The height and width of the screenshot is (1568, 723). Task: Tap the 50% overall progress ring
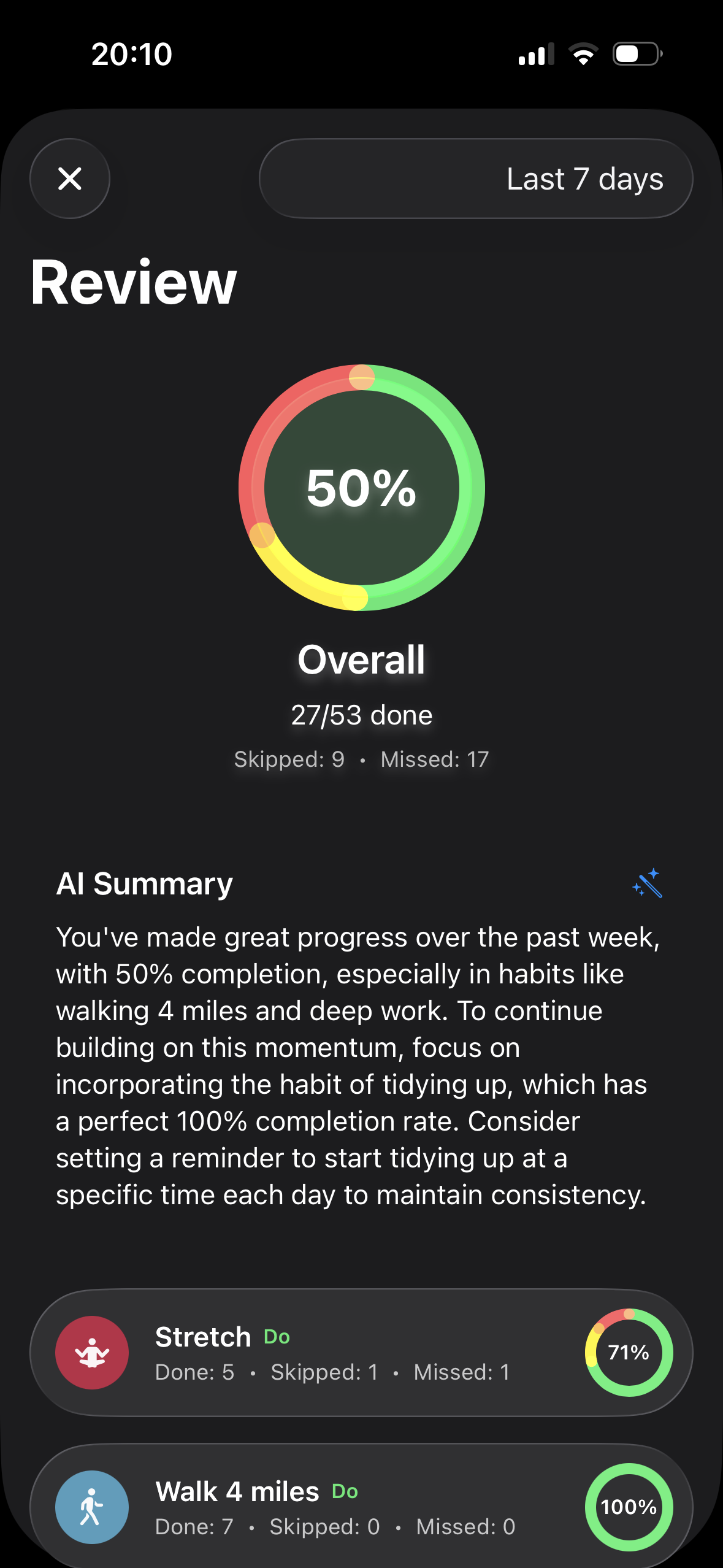click(362, 488)
